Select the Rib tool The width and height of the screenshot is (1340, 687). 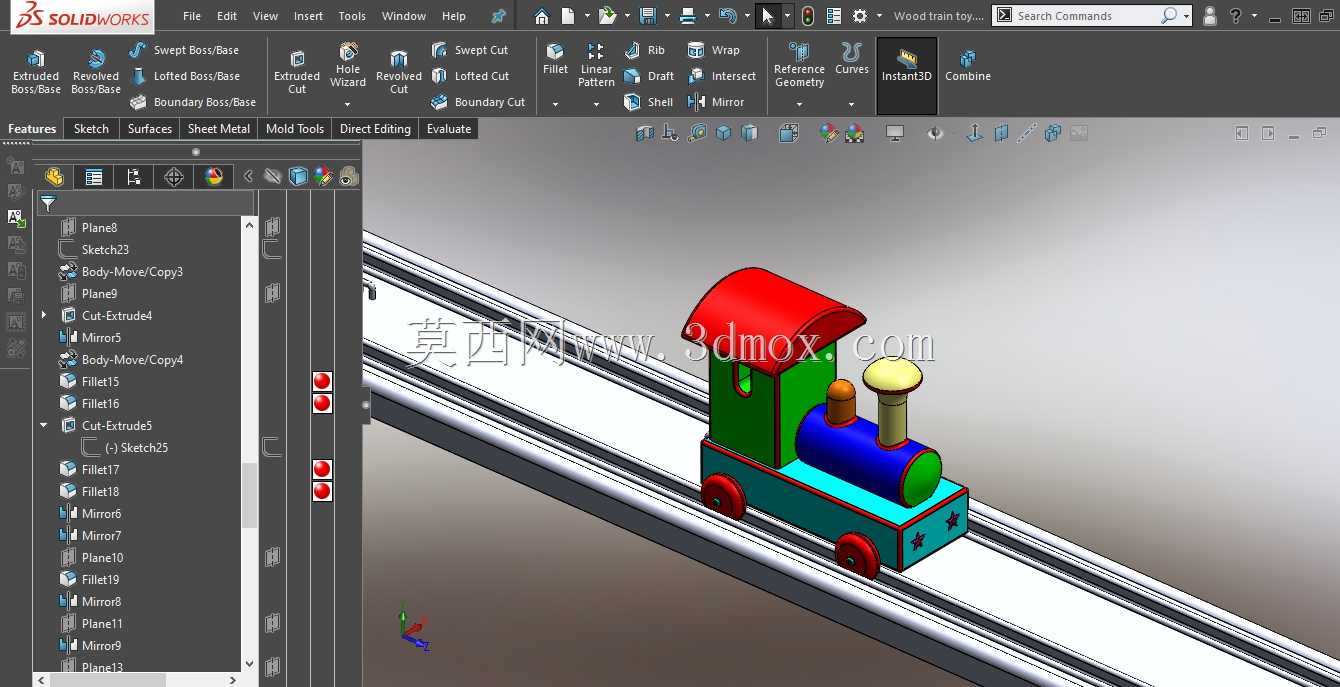tap(645, 50)
